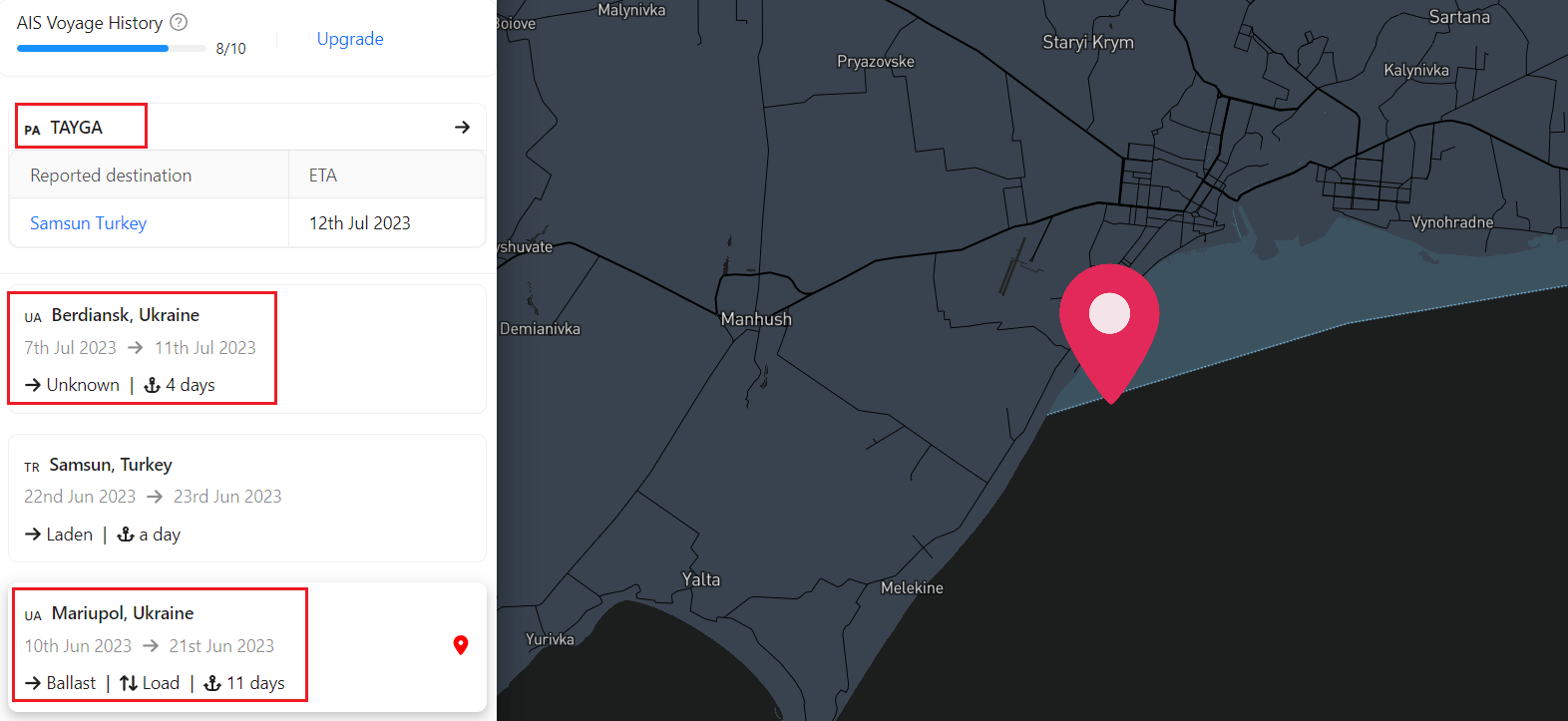Image resolution: width=1568 pixels, height=721 pixels.
Task: Click the Staryi Krym map label
Action: [x=1088, y=42]
